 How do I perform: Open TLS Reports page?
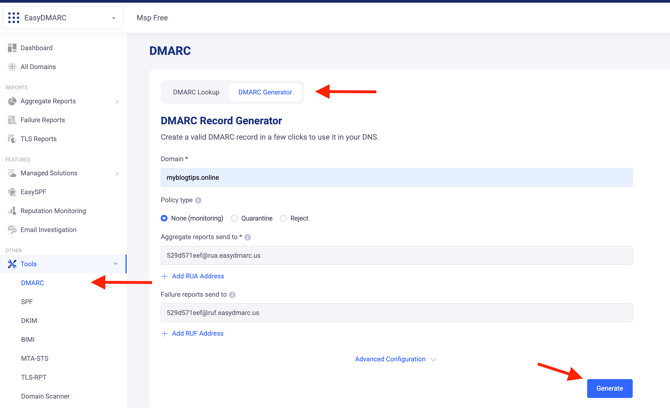38,139
